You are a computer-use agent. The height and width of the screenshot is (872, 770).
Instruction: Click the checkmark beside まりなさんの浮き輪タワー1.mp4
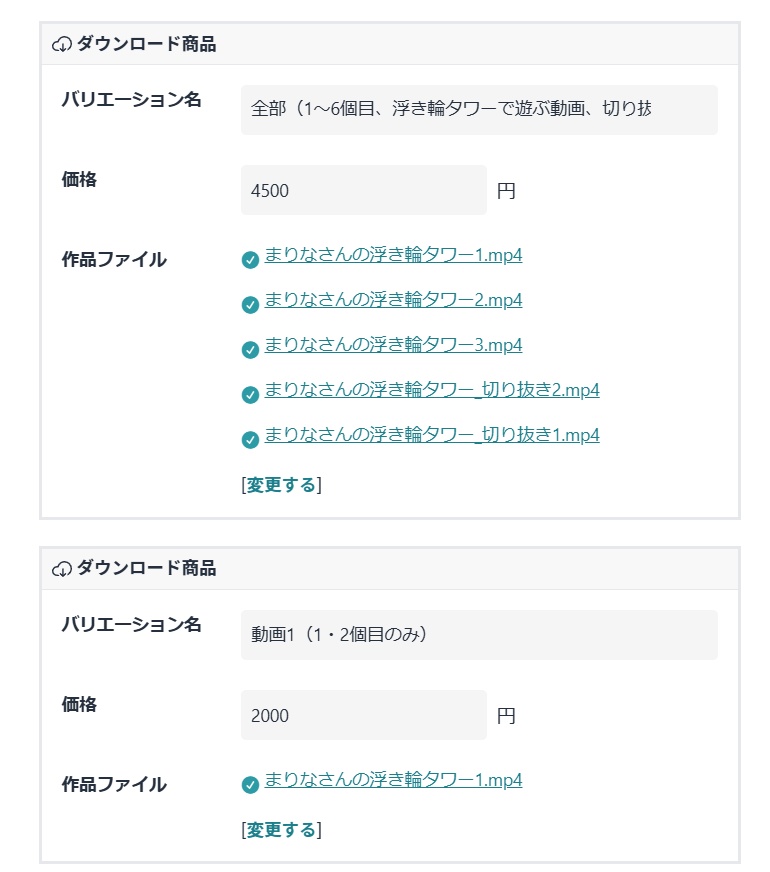pos(249,256)
